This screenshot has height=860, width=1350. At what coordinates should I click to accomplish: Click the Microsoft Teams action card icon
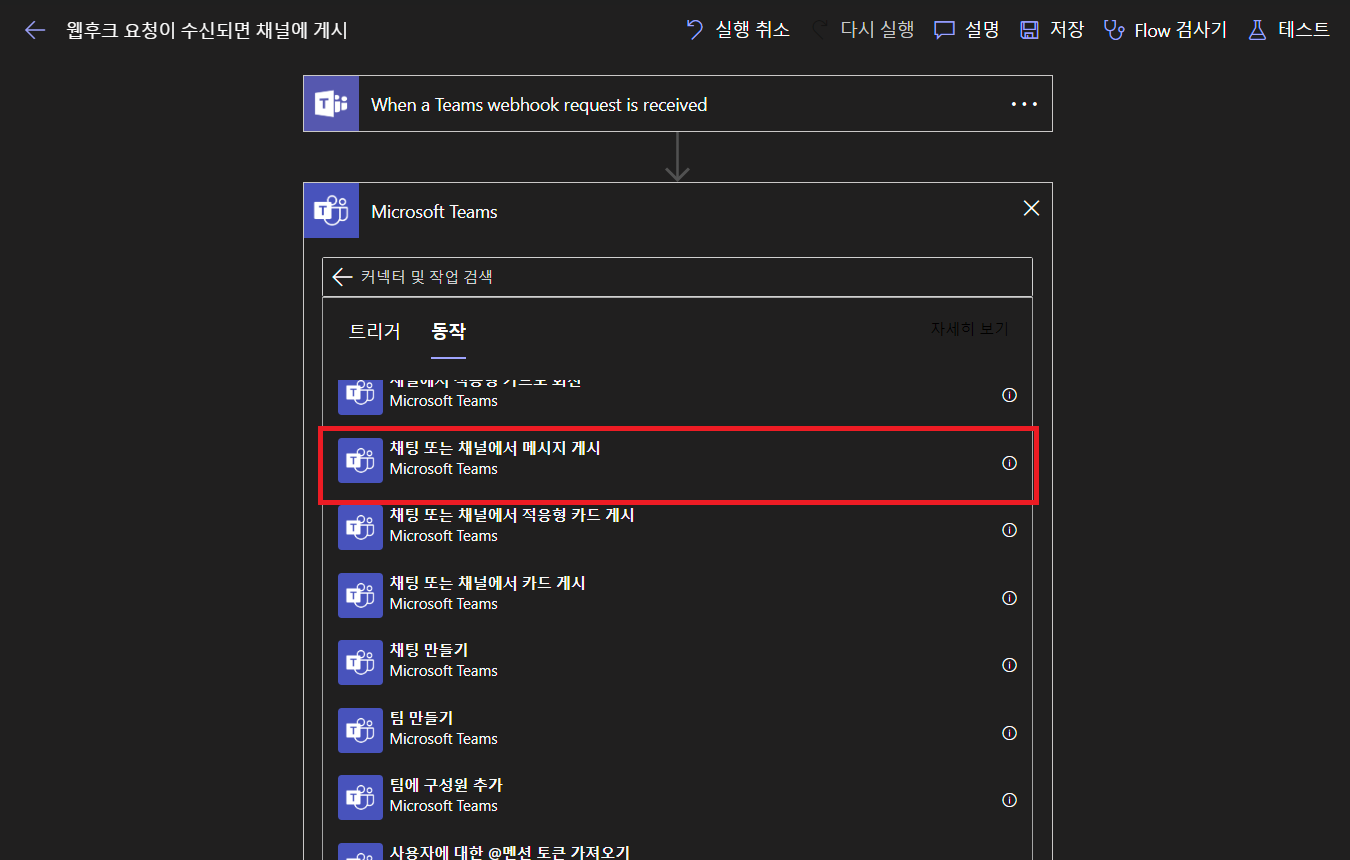pos(331,211)
